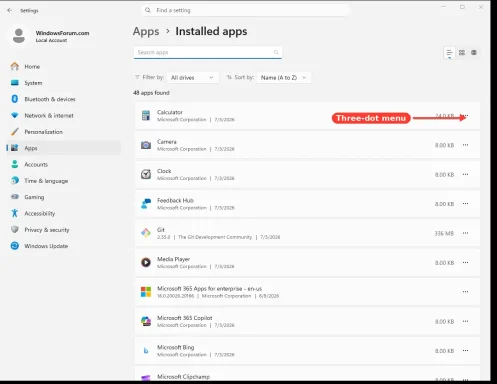Open the Filter by All drives dropdown
The height and width of the screenshot is (384, 497).
[193, 78]
